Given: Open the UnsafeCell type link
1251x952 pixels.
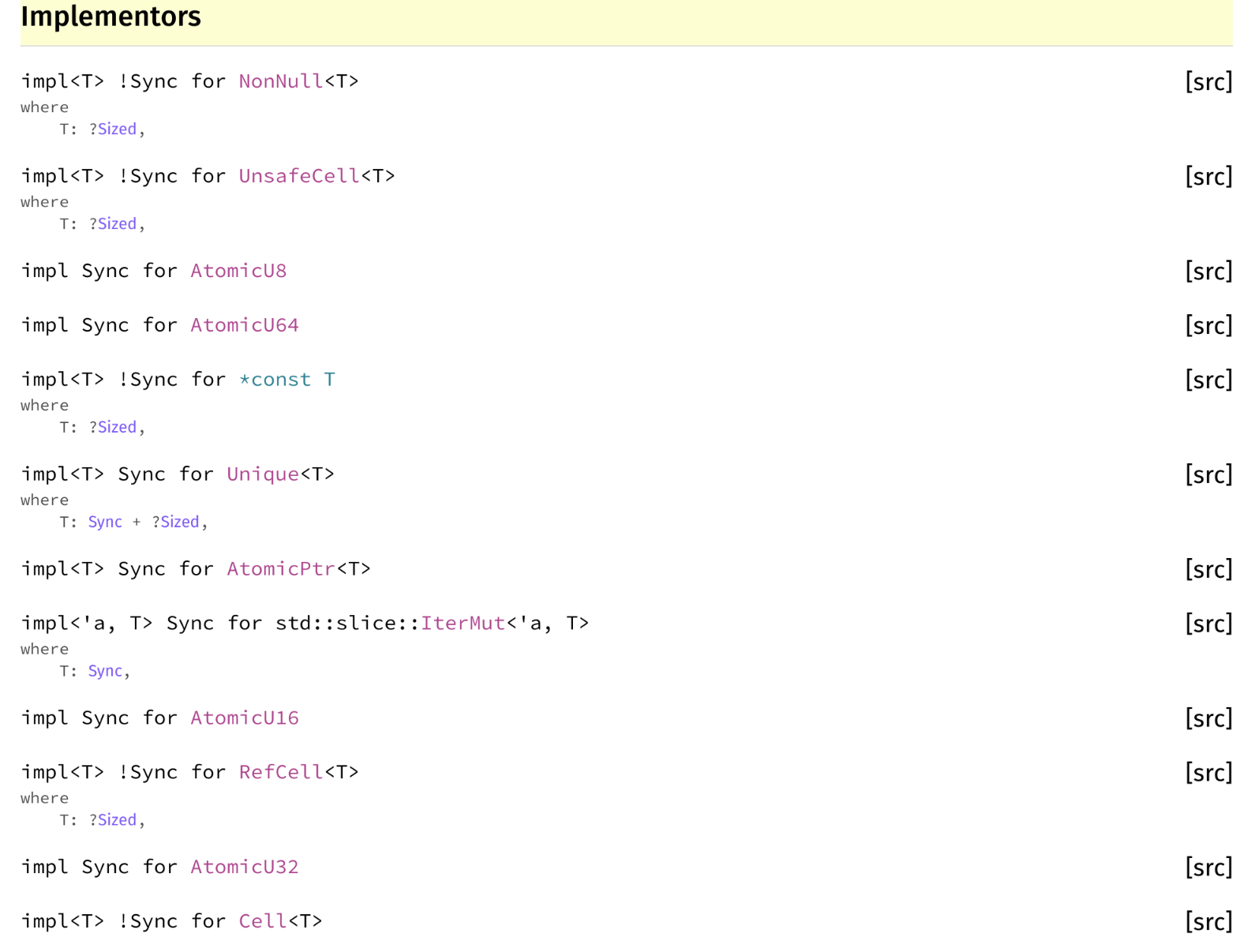Looking at the screenshot, I should coord(299,176).
